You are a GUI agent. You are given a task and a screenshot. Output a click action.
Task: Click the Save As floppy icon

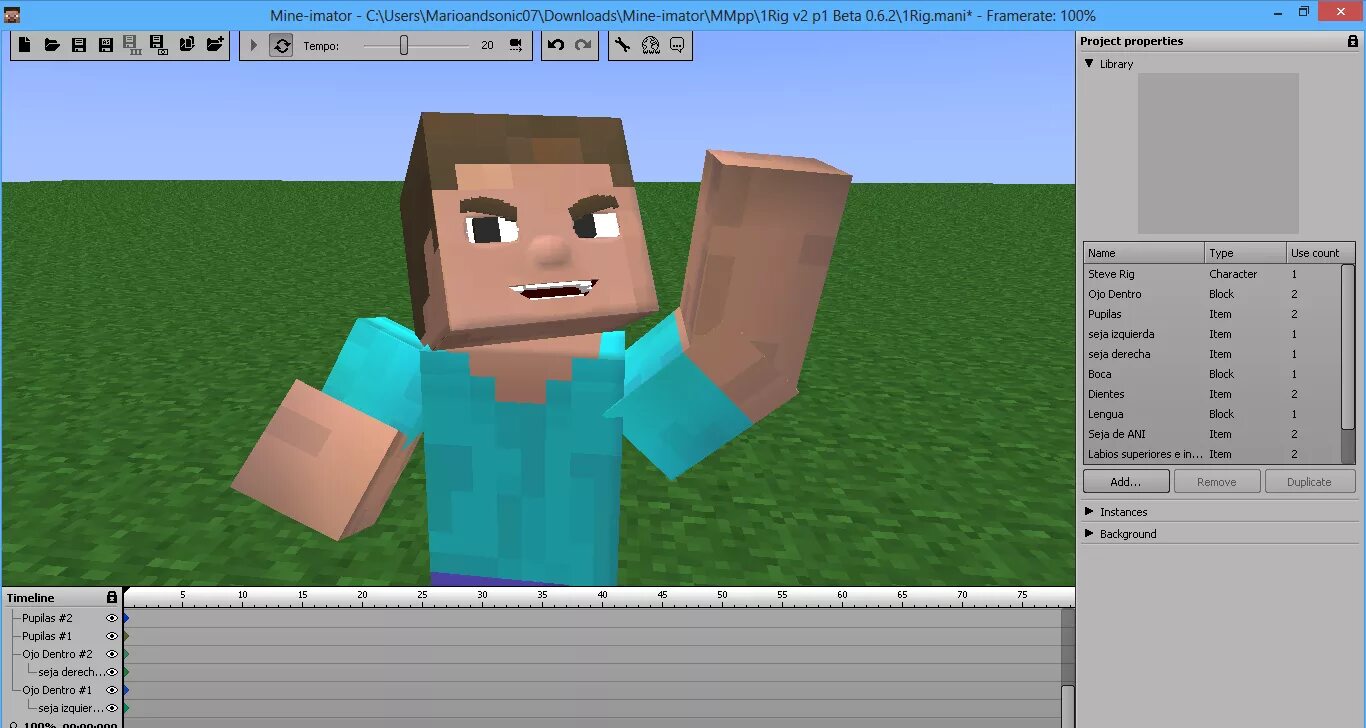tap(106, 45)
